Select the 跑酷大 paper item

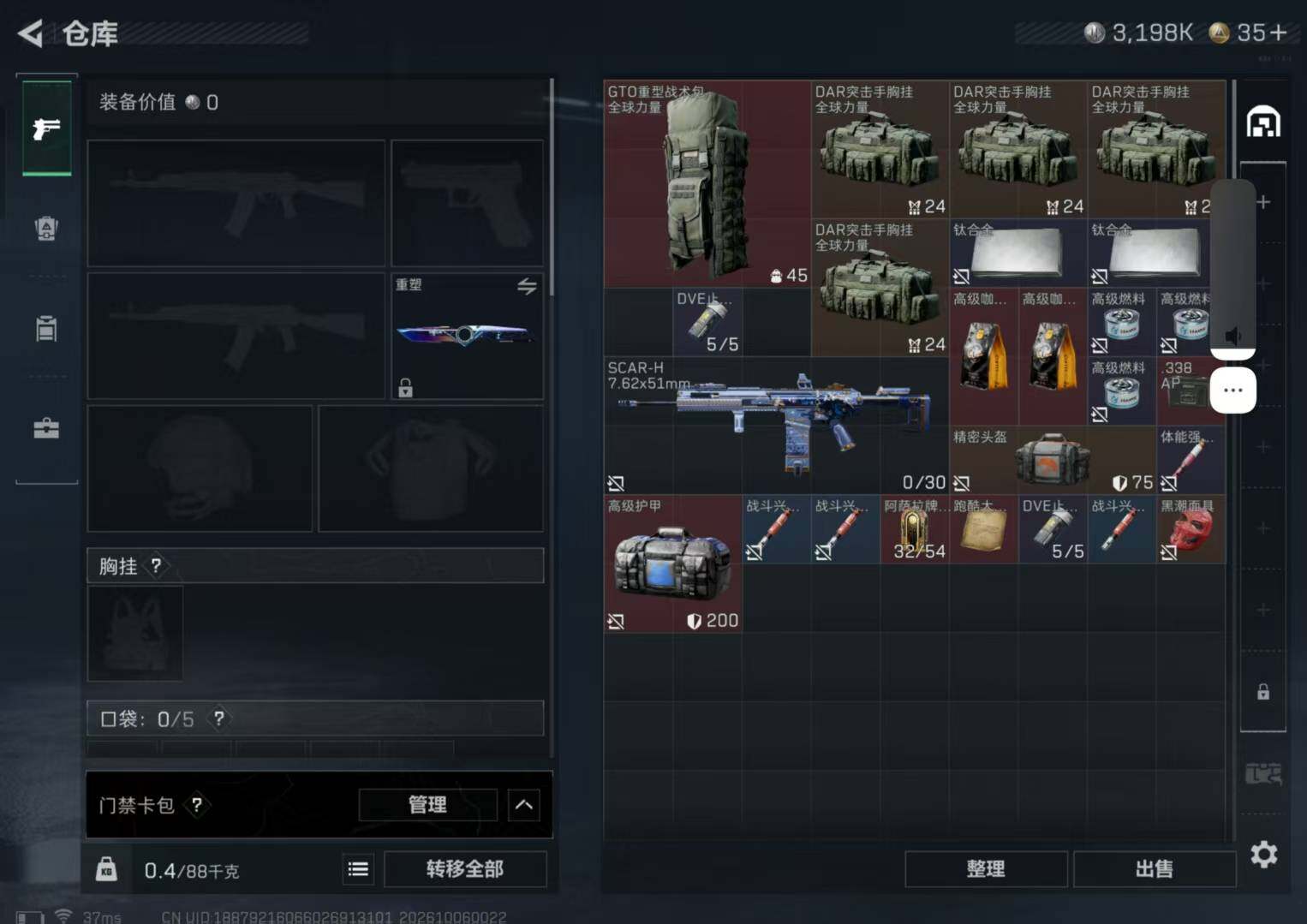(x=984, y=529)
